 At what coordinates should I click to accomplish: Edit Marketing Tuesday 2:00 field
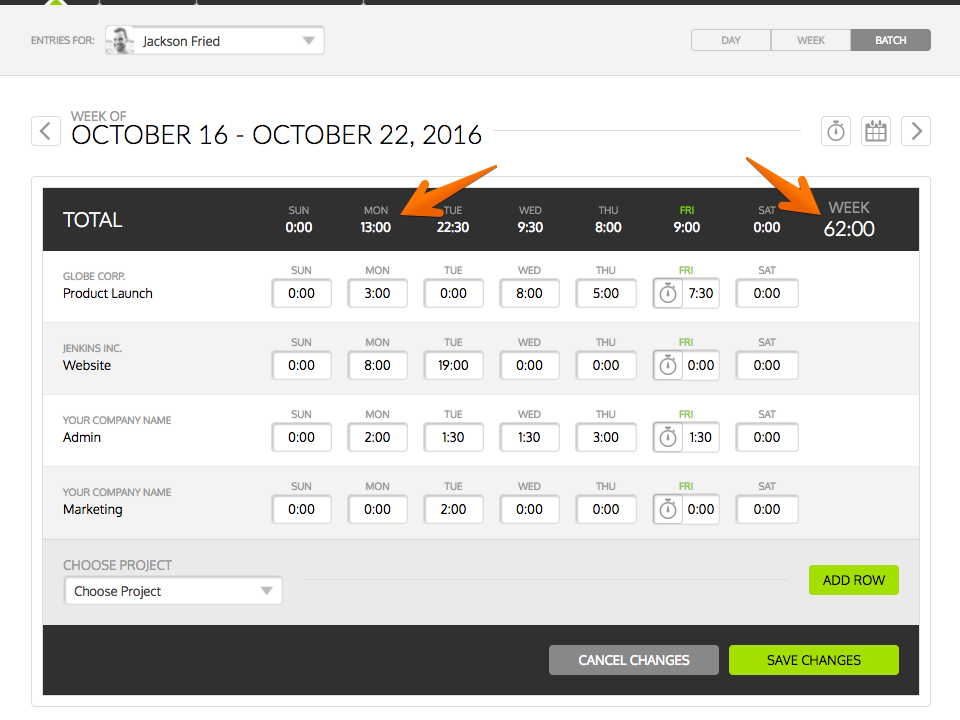454,509
